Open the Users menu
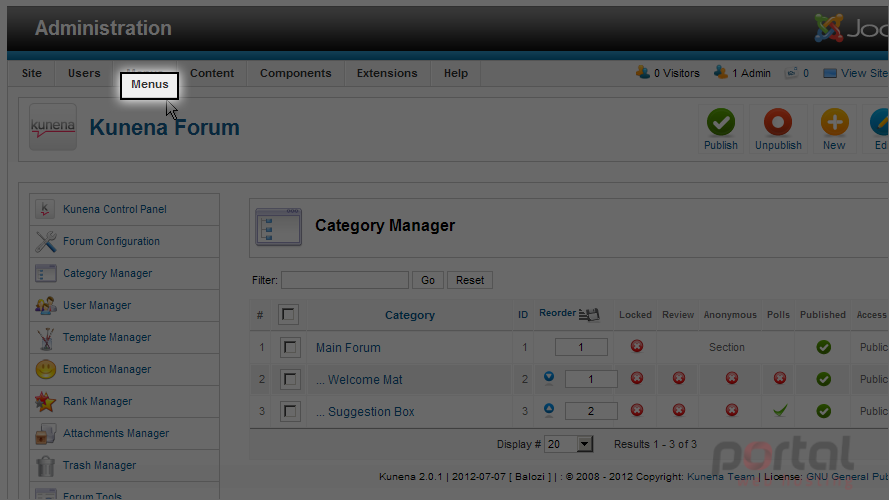 pyautogui.click(x=84, y=73)
